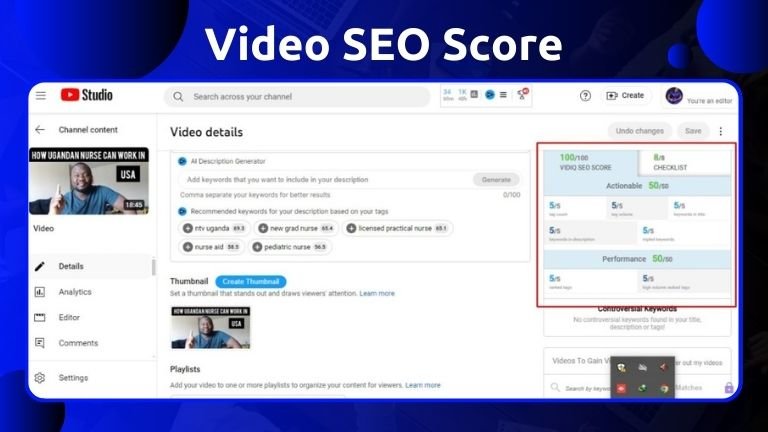The height and width of the screenshot is (432, 768).
Task: Open Analytics in the left sidebar
Action: coord(74,292)
